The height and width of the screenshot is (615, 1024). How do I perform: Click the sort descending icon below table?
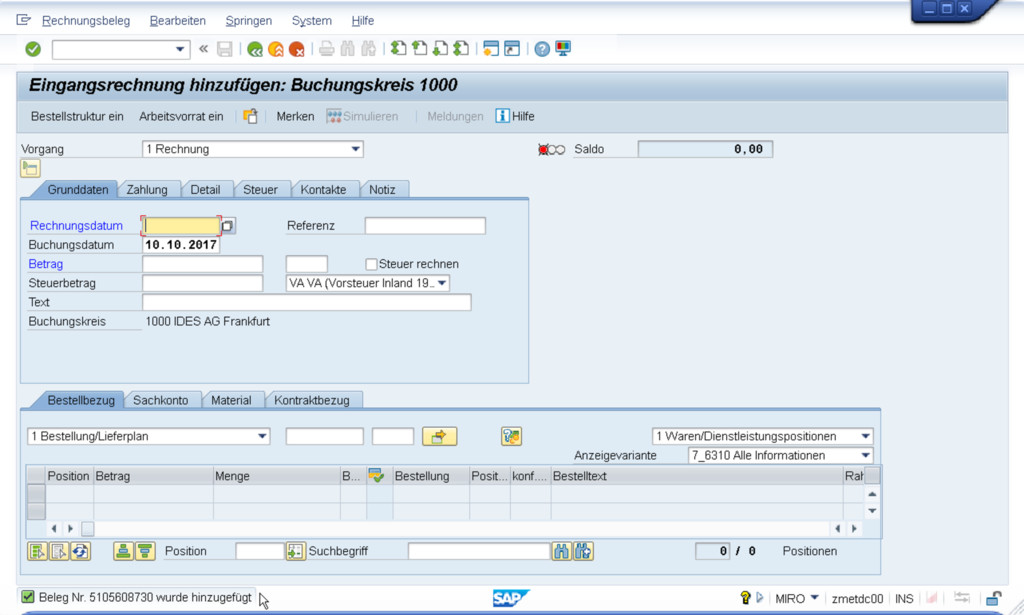144,552
